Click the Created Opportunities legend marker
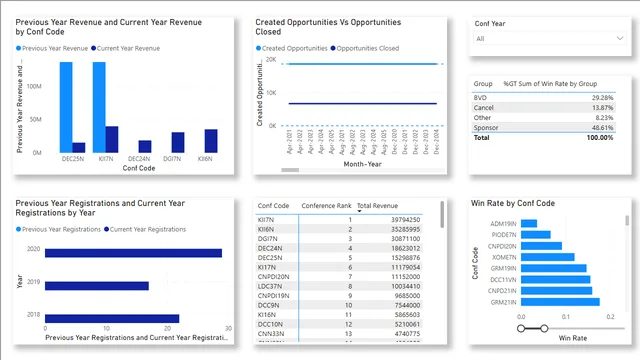This screenshot has width=640, height=360. point(258,48)
